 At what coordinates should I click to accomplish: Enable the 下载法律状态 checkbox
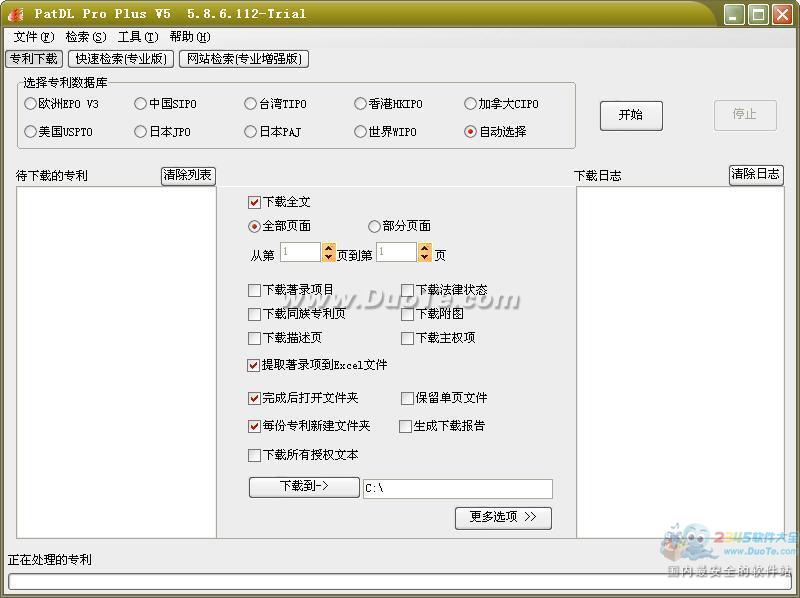407,290
